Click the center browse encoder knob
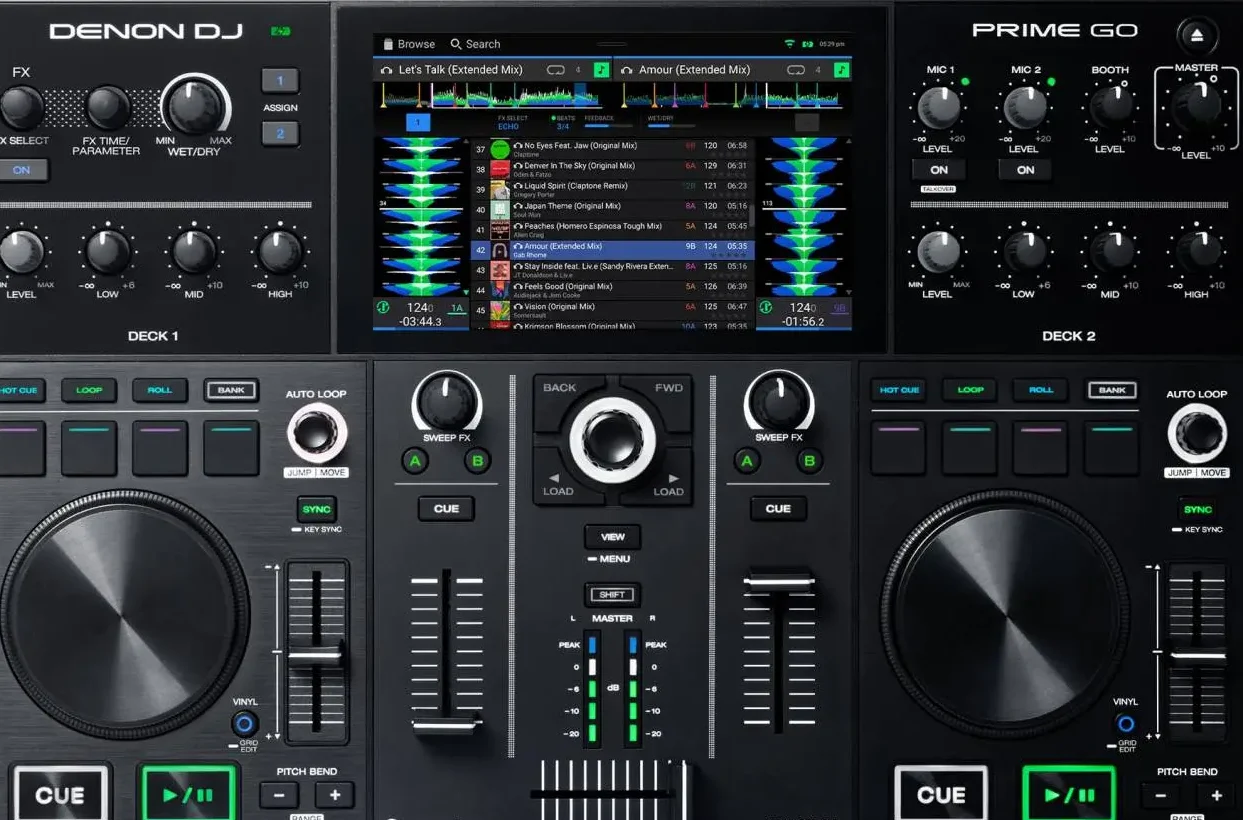1243x820 pixels. tap(613, 440)
